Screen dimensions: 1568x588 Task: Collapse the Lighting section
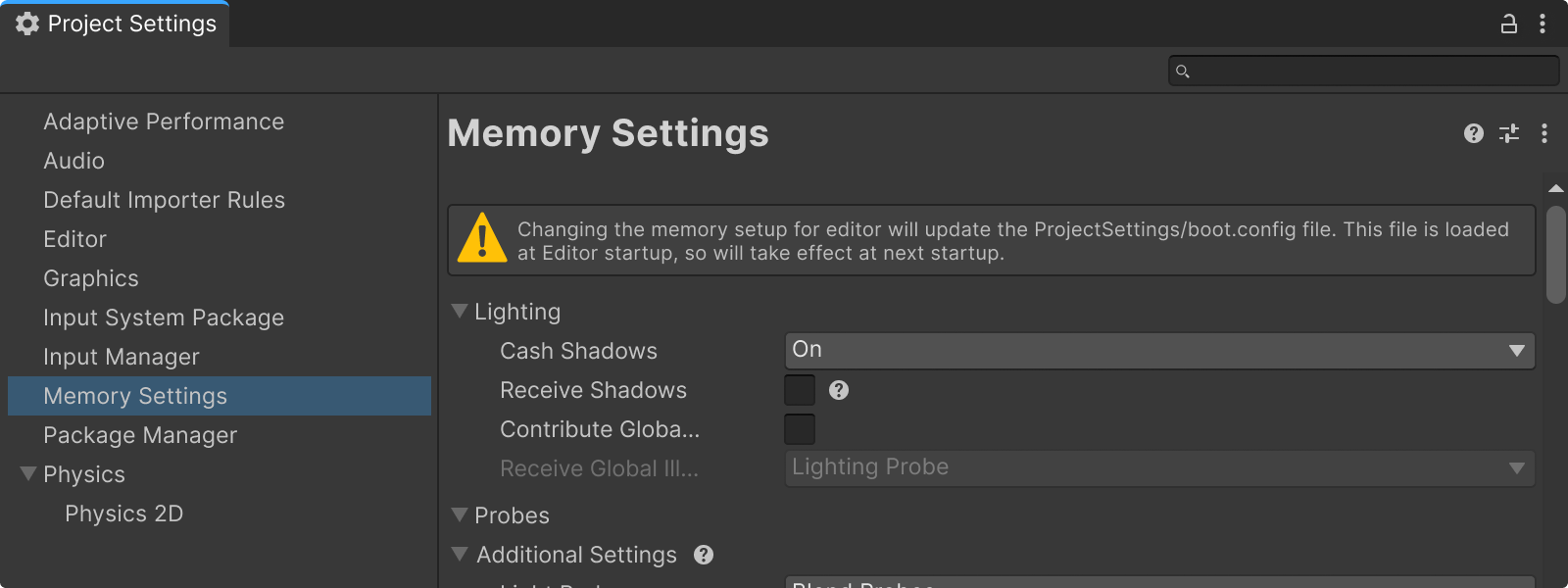tap(460, 311)
